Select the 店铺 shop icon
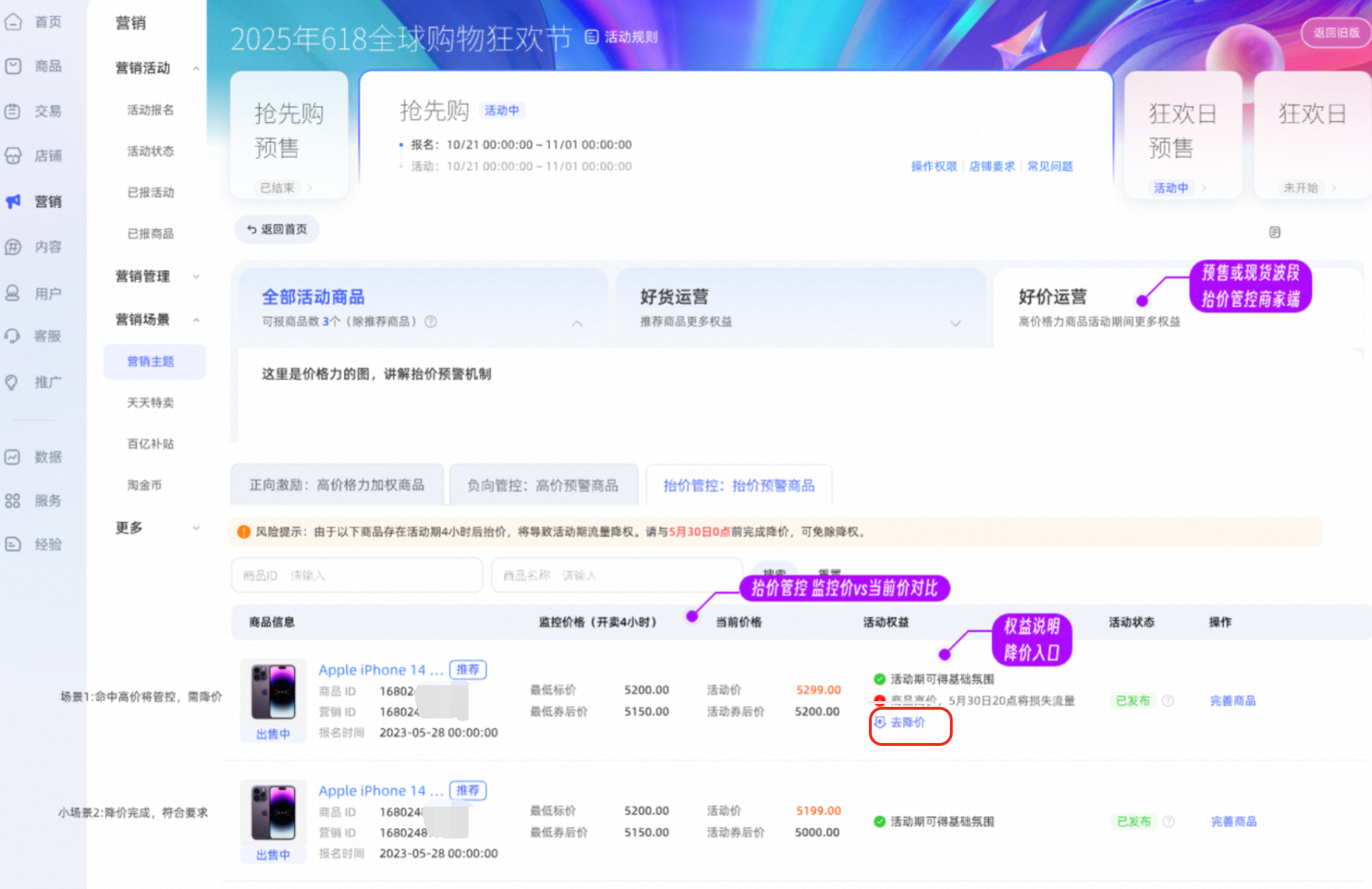The width and height of the screenshot is (1372, 889). [13, 155]
